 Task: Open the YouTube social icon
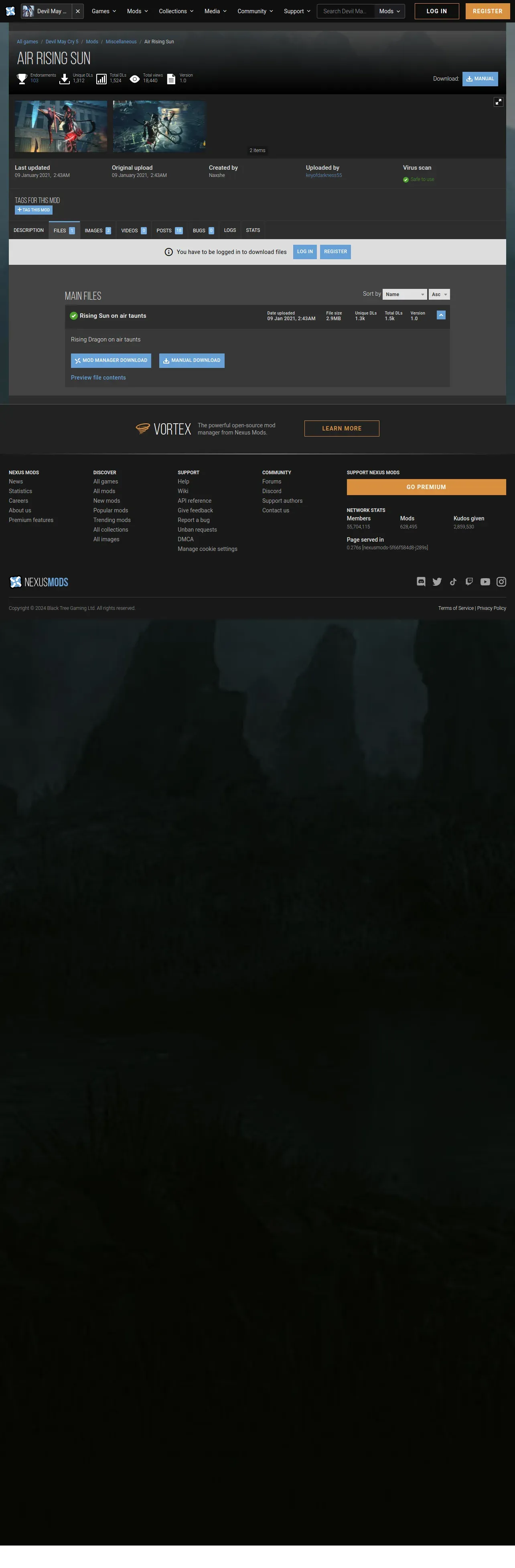coord(485,582)
